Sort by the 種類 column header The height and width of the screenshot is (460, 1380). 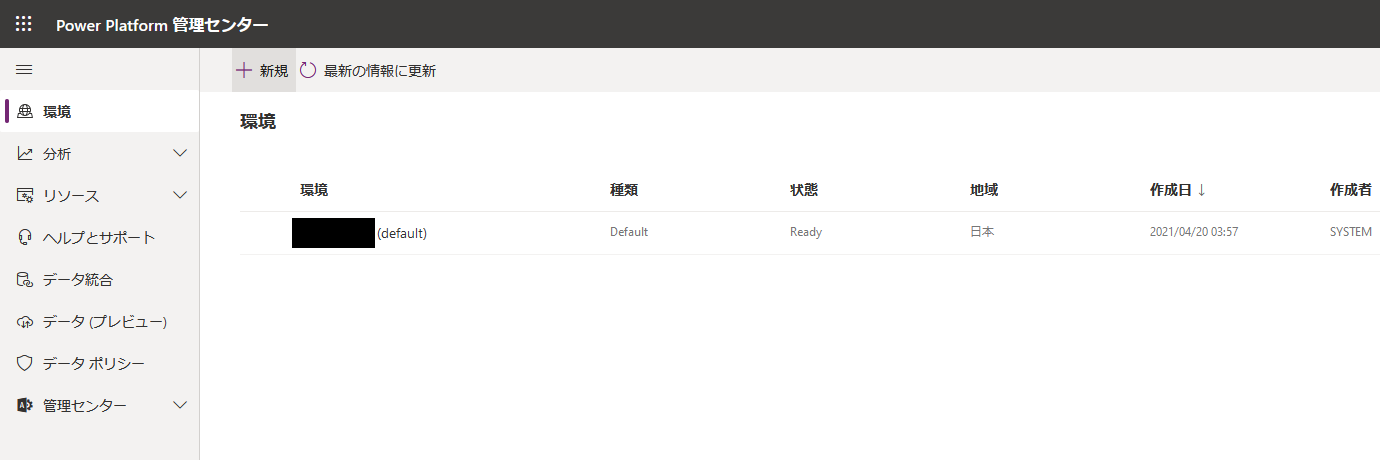624,190
